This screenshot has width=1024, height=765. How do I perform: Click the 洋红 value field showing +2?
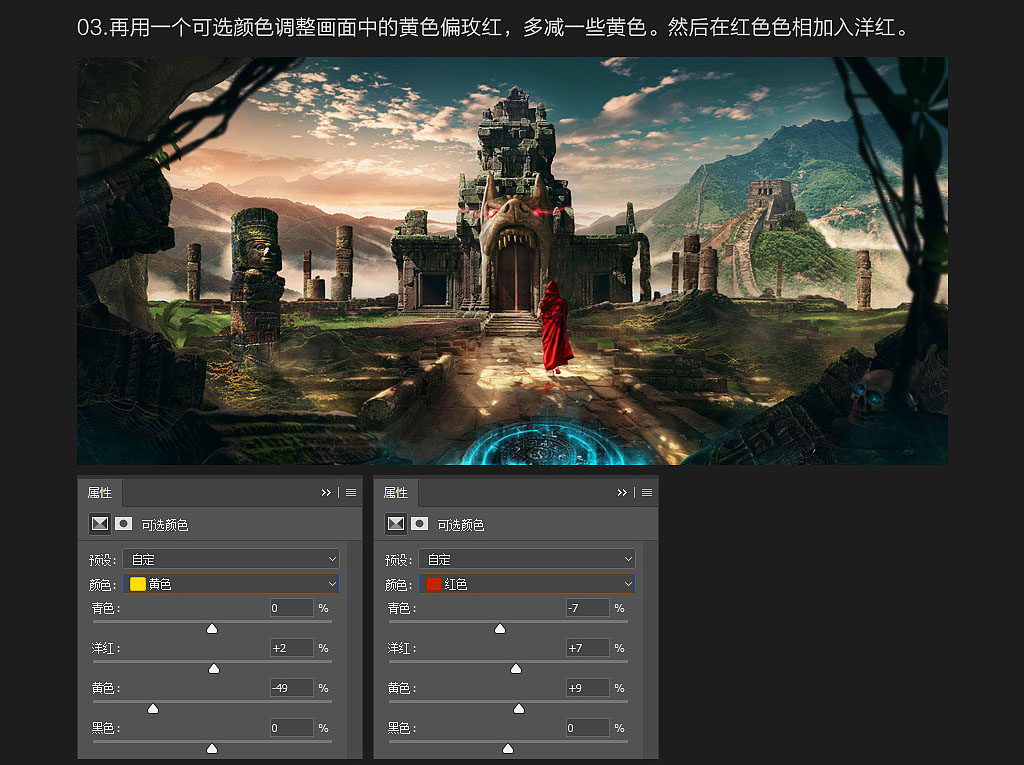pos(291,648)
